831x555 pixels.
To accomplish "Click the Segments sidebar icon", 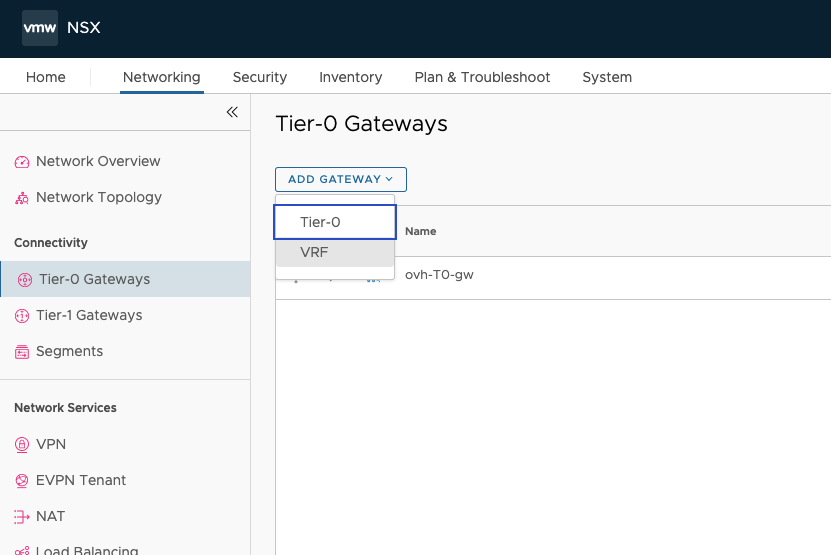I will pos(22,352).
